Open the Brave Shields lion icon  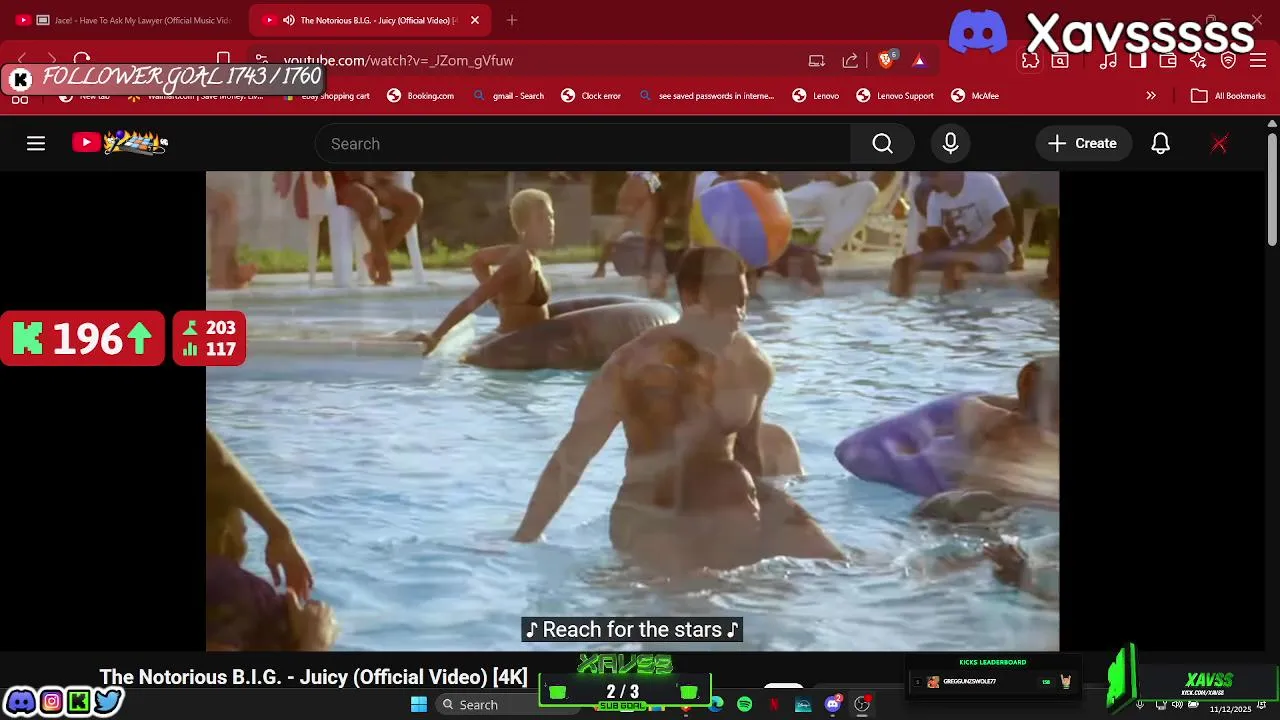click(x=886, y=60)
